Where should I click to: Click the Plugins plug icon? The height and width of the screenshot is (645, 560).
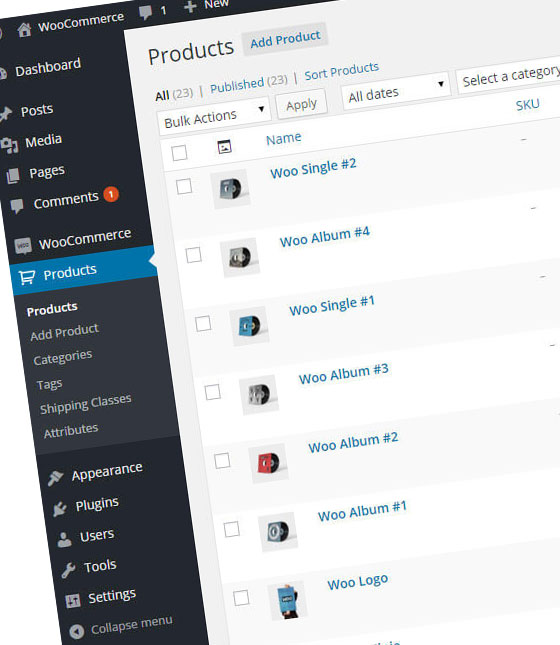60,509
